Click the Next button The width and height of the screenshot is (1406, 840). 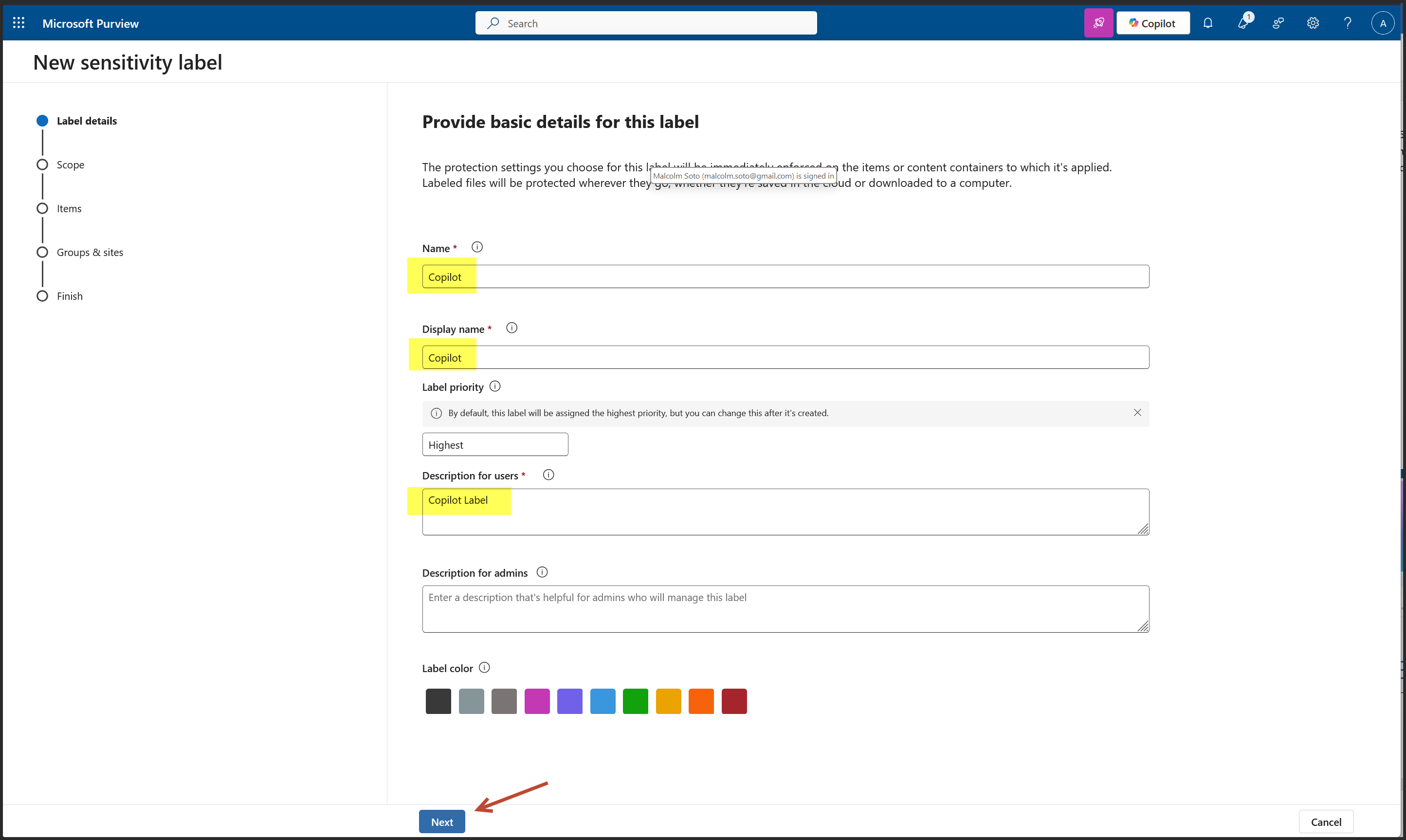[x=441, y=822]
